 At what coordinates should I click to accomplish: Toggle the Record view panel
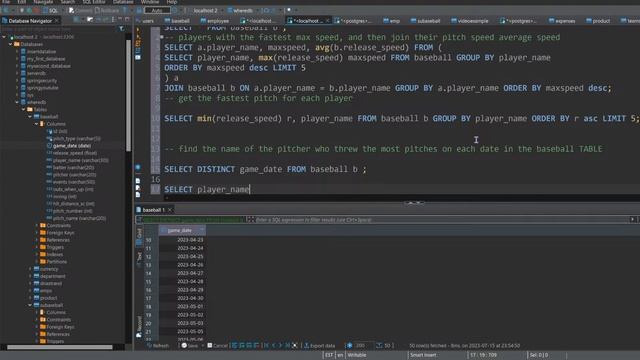coord(139,327)
